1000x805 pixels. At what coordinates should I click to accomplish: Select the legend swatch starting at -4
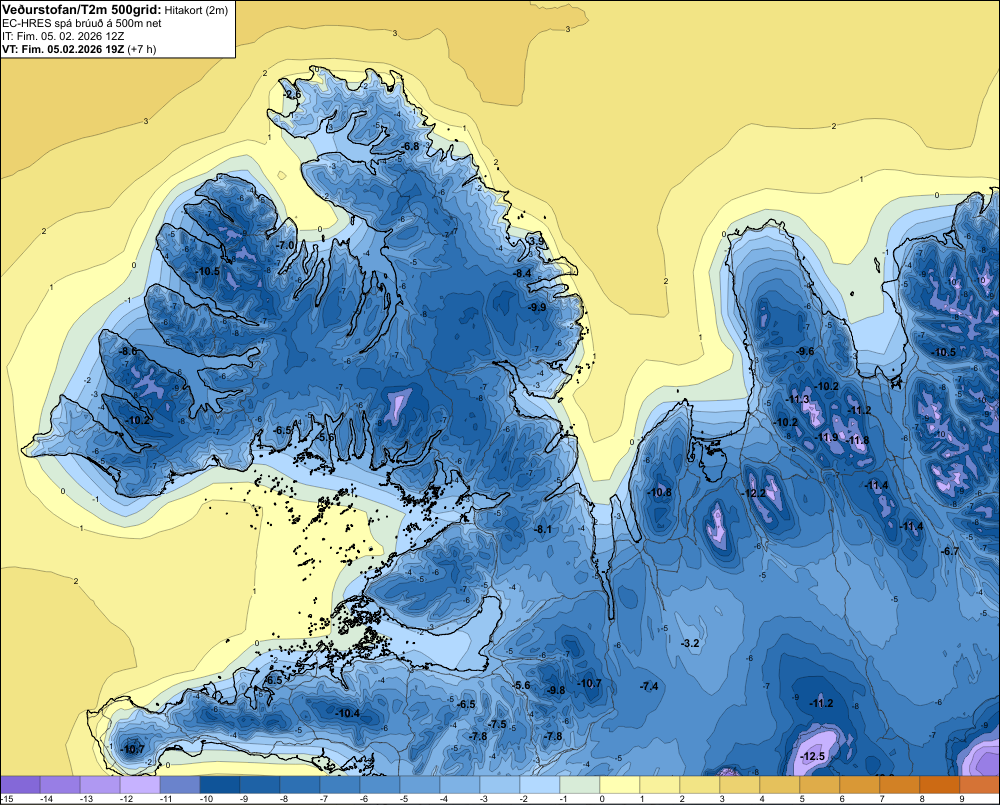(x=460, y=785)
